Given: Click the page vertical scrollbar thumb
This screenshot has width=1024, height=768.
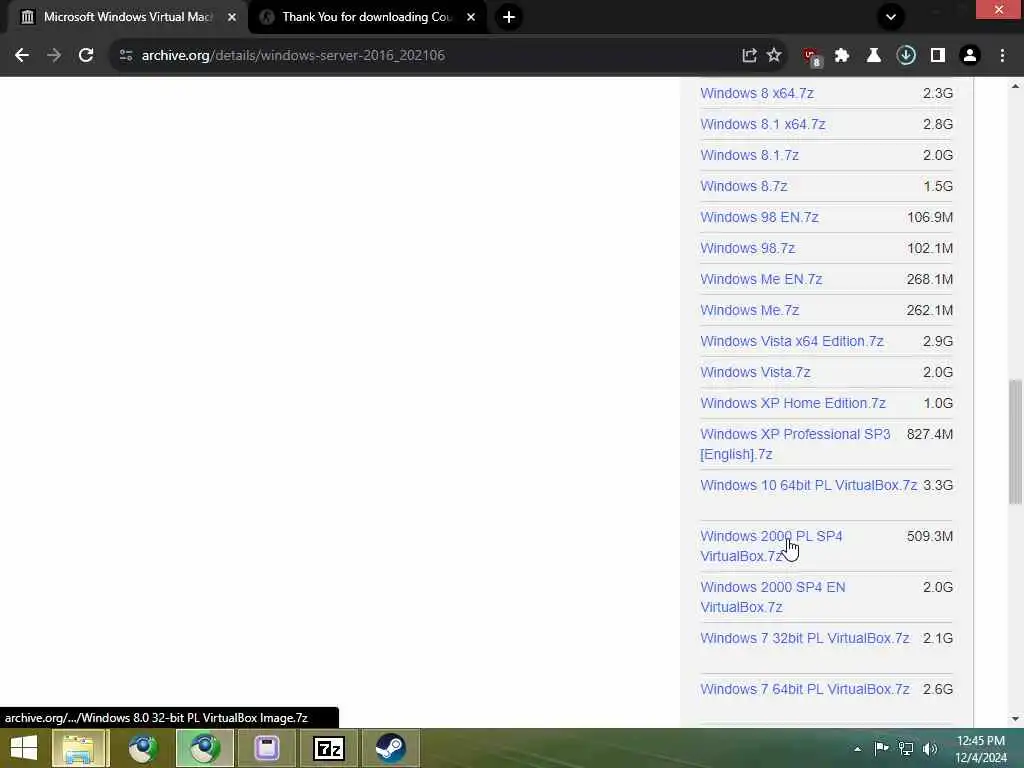Looking at the screenshot, I should tap(1015, 441).
